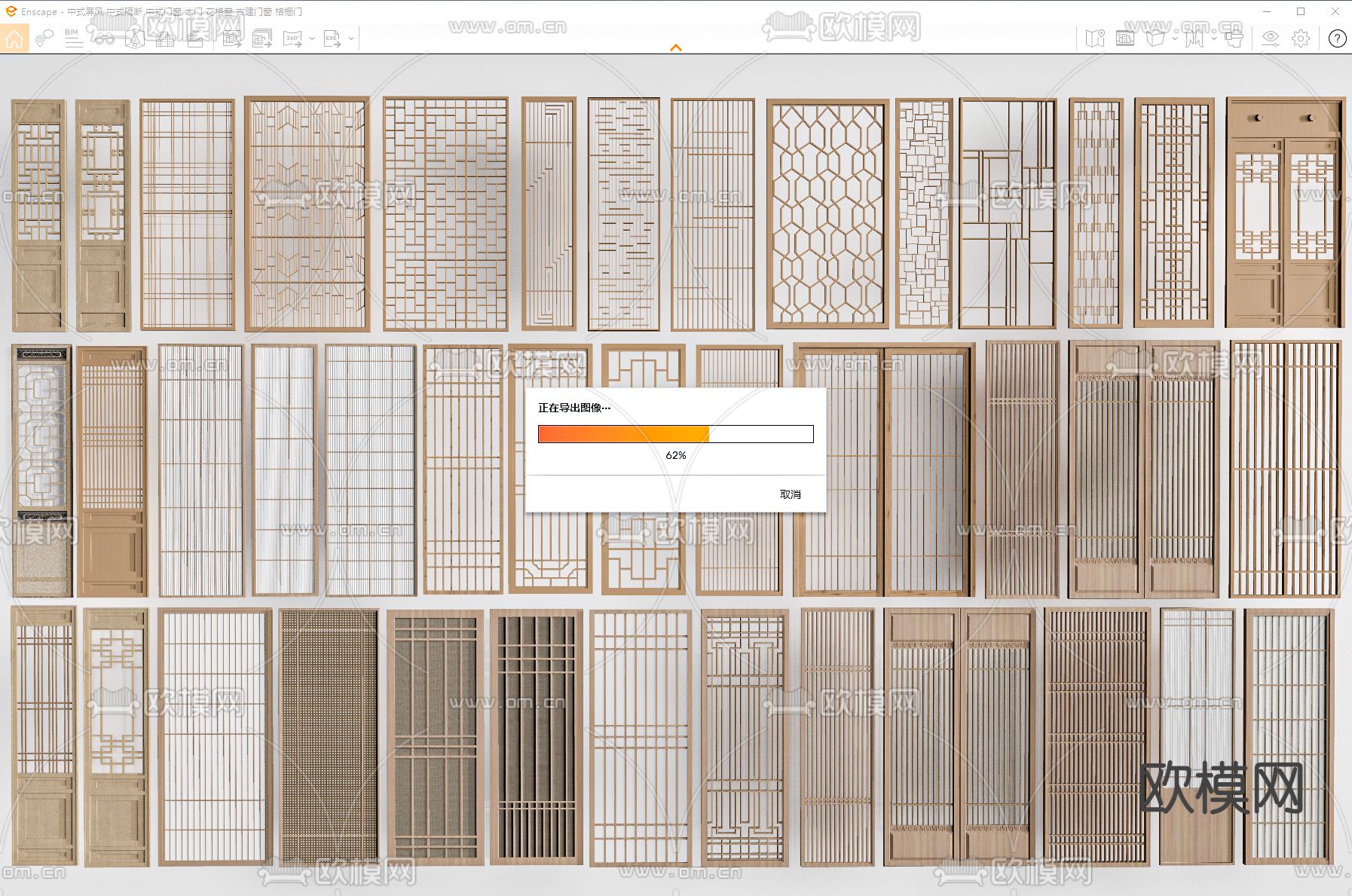Open the asset library buildings icon
1352x896 pixels.
(x=165, y=38)
